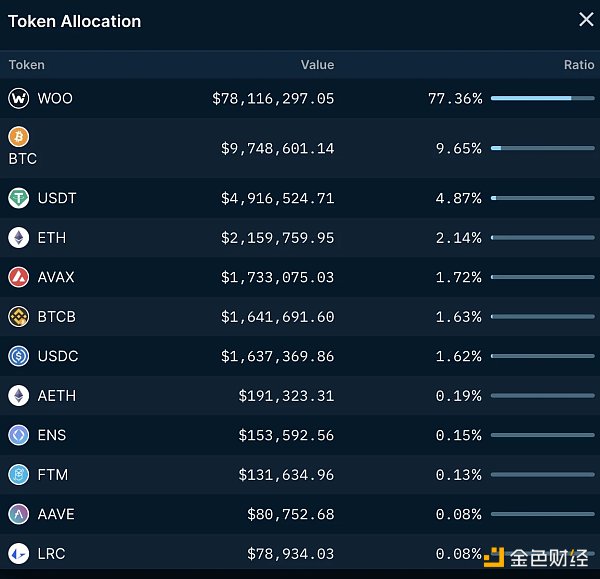Click the FTM Fantom icon
Image resolution: width=600 pixels, height=579 pixels.
[19, 475]
